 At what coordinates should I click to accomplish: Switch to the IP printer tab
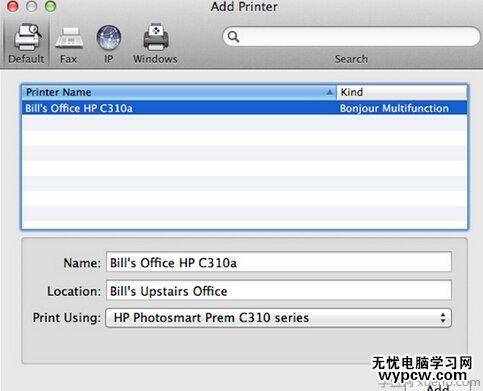(x=109, y=44)
